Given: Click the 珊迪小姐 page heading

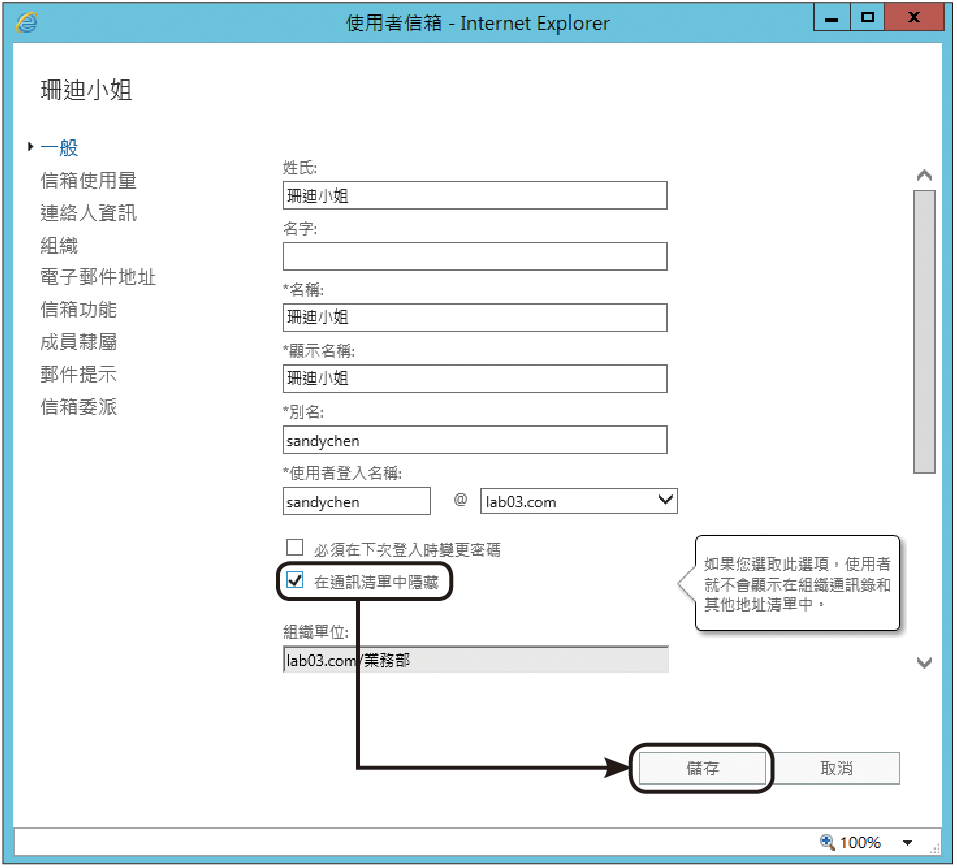Looking at the screenshot, I should coord(86,90).
